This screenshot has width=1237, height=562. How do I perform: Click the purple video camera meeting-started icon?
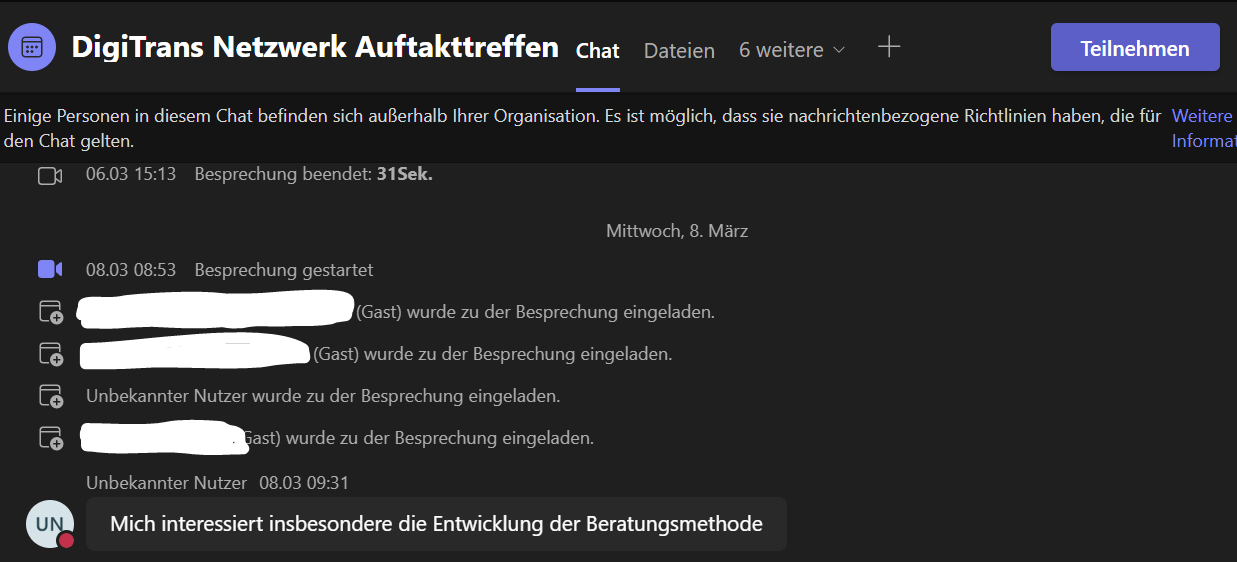tap(50, 269)
